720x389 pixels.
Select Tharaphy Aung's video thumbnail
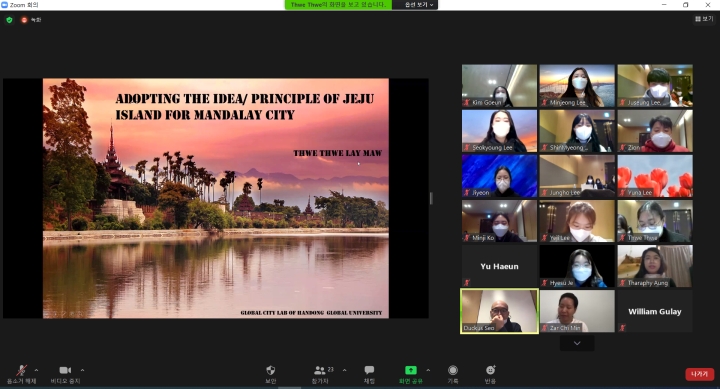tap(655, 266)
